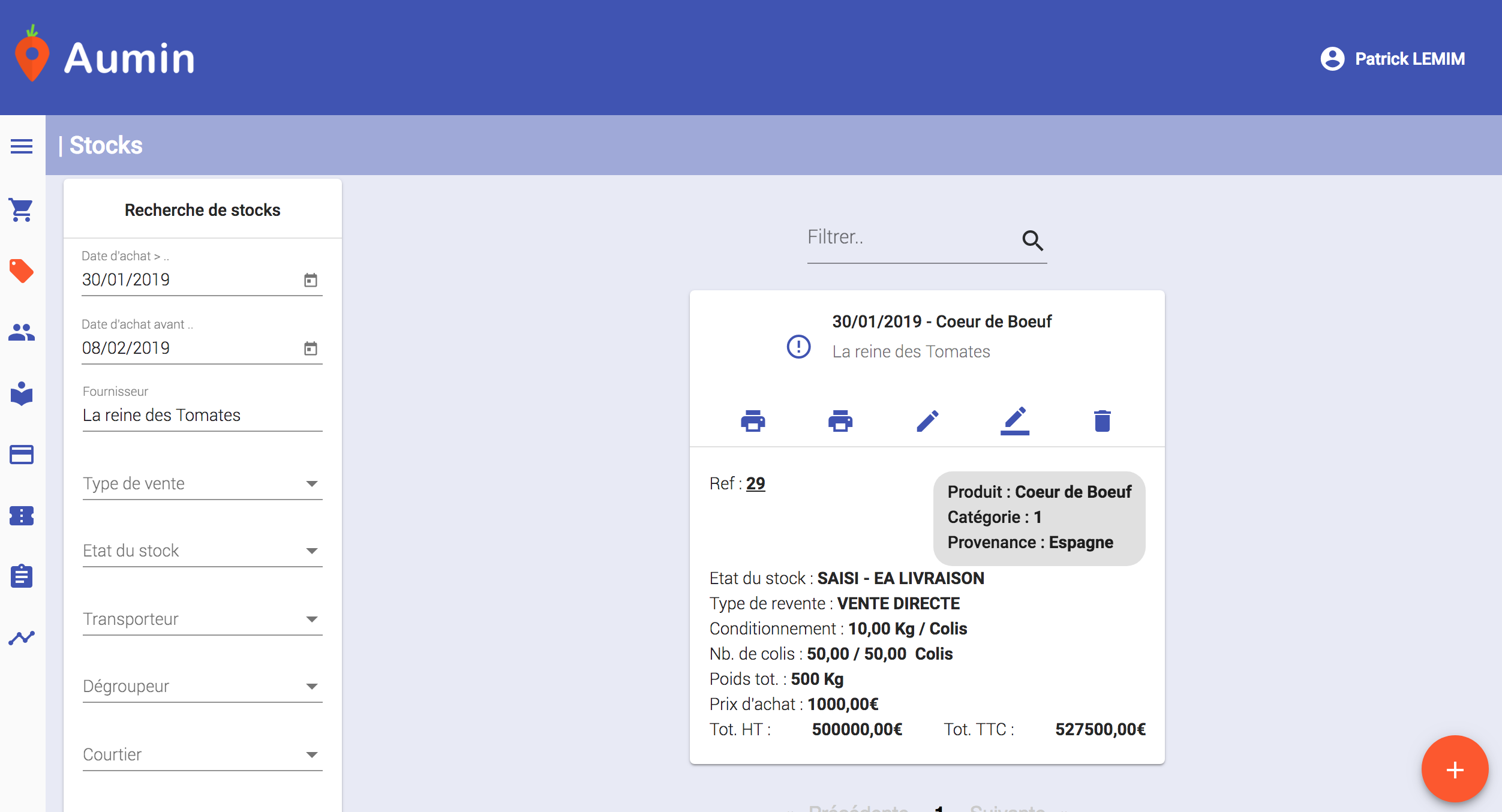Viewport: 1502px width, 812px height.
Task: Click the orange price tag sidebar icon
Action: (x=22, y=271)
